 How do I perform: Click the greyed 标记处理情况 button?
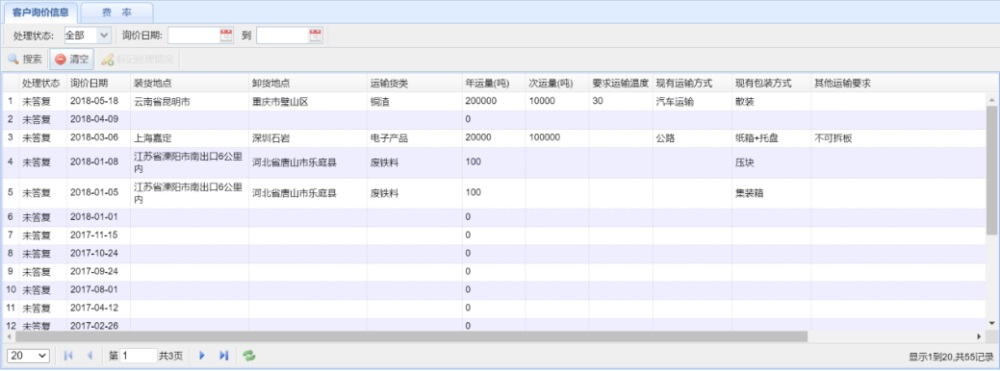pos(138,59)
